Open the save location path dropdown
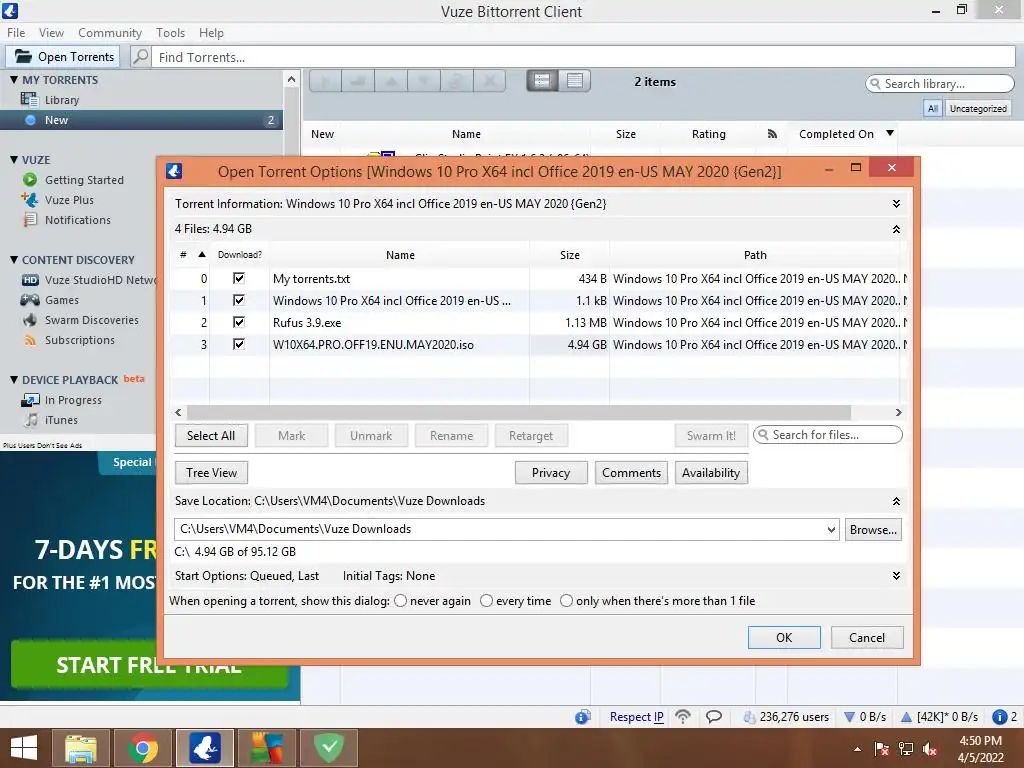Screen dimensions: 1024x768 [x=831, y=530]
